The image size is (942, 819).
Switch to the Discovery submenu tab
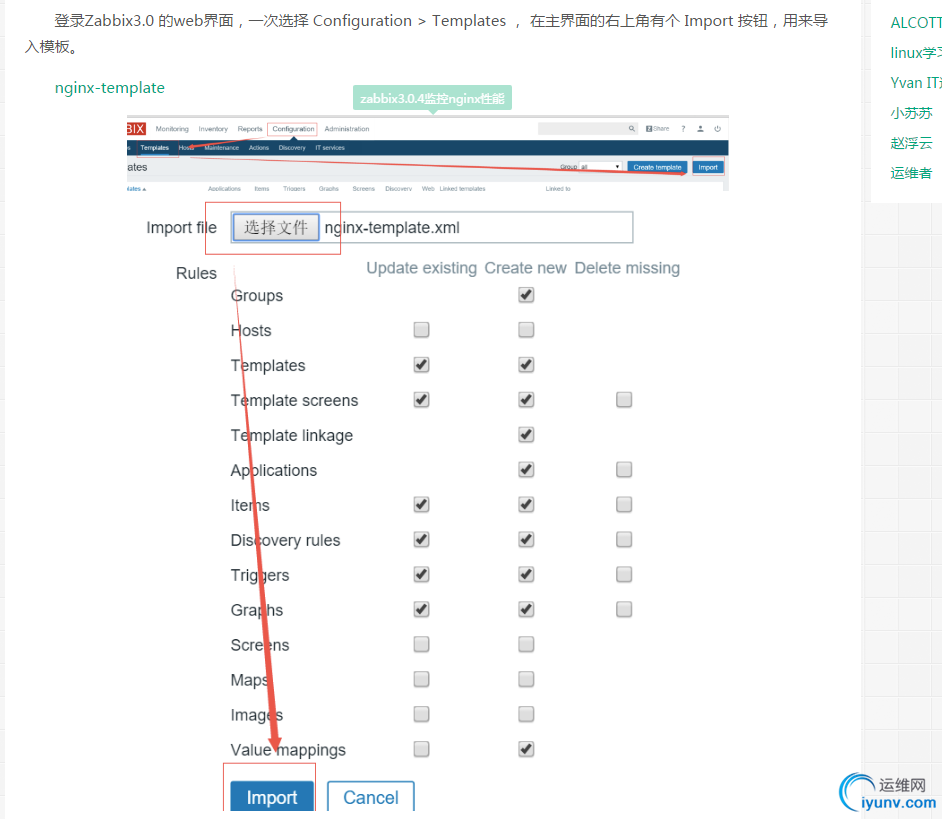pyautogui.click(x=292, y=148)
